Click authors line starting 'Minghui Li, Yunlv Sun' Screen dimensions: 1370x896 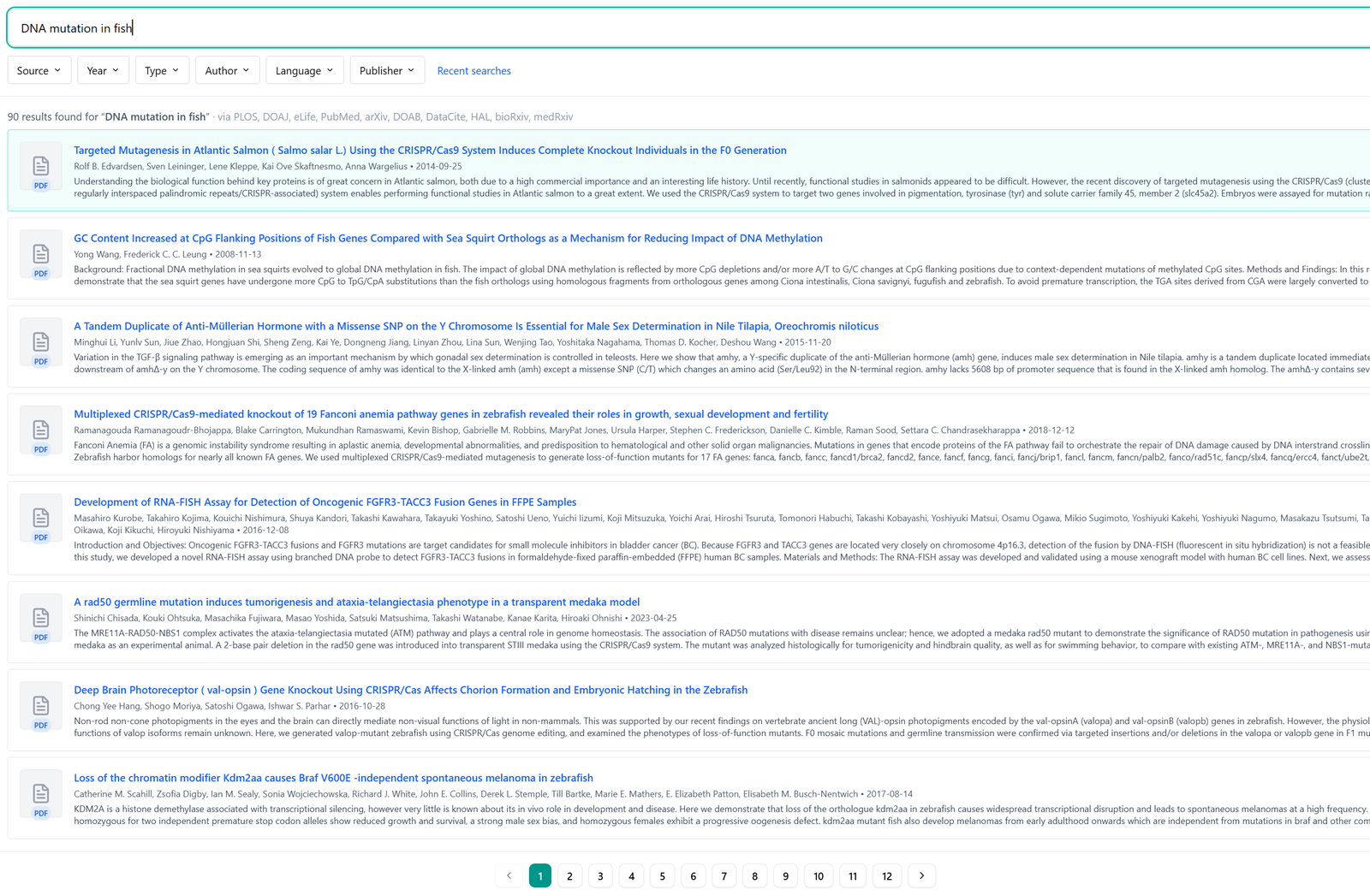pos(452,342)
